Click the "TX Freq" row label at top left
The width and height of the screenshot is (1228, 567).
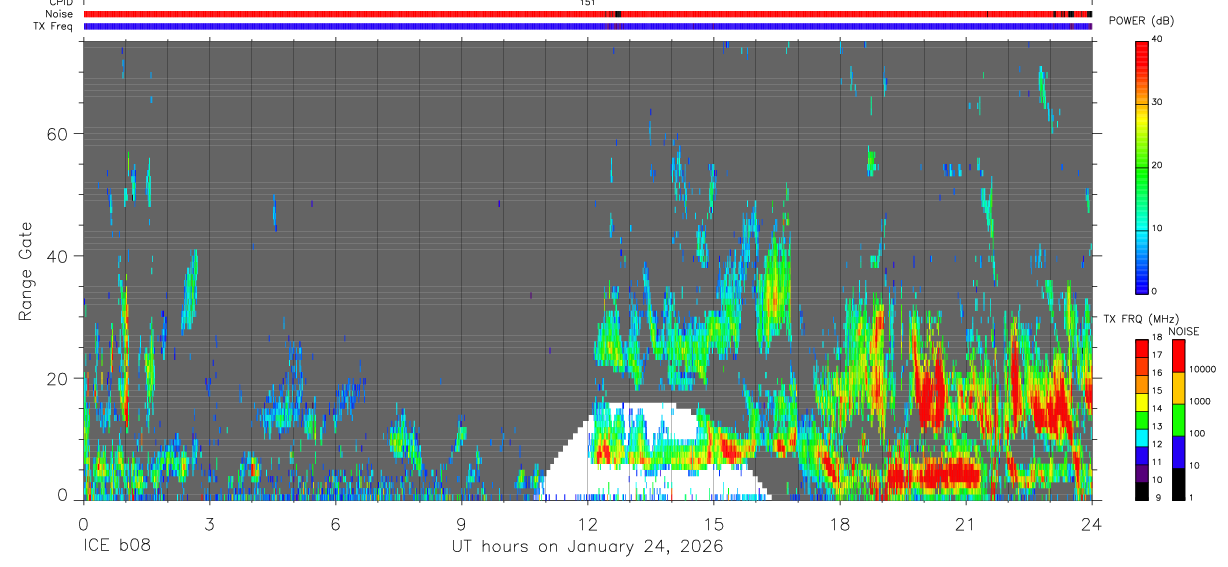click(x=52, y=26)
